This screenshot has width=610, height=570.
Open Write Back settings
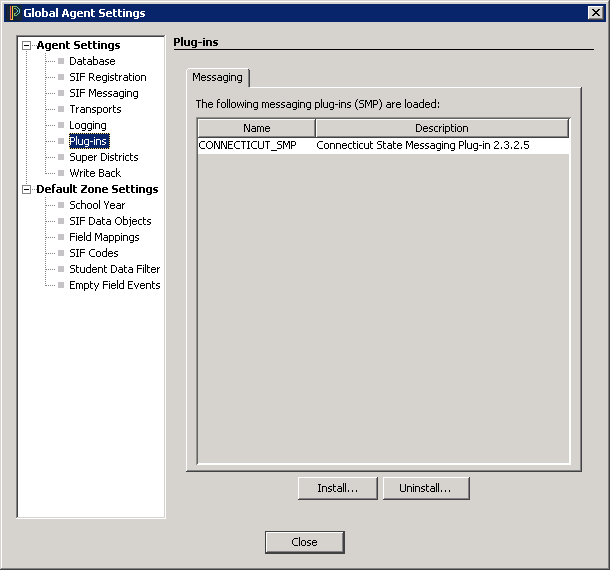coord(95,173)
